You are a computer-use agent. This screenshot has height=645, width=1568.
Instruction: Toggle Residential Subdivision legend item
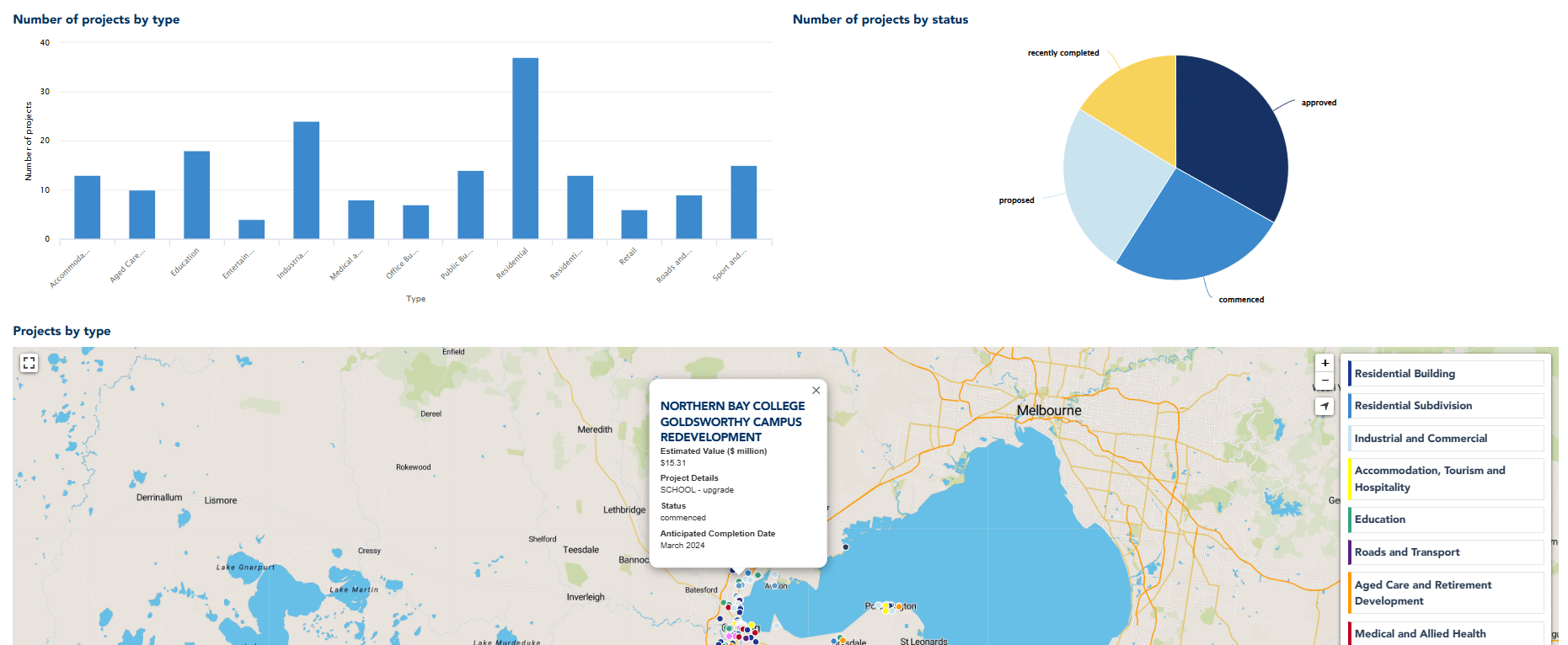click(1445, 406)
